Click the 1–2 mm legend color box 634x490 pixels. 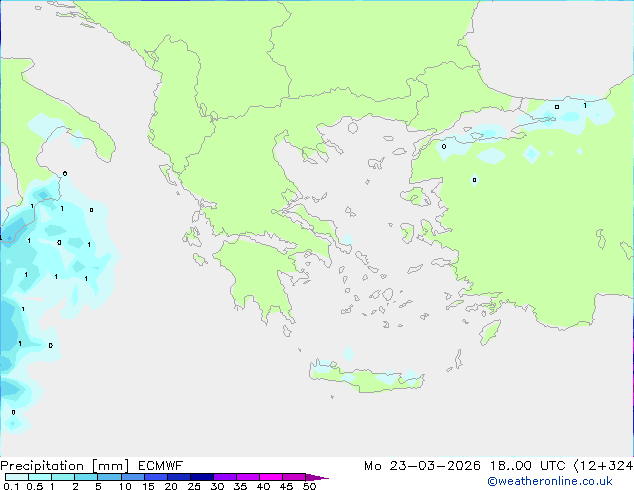[63, 477]
